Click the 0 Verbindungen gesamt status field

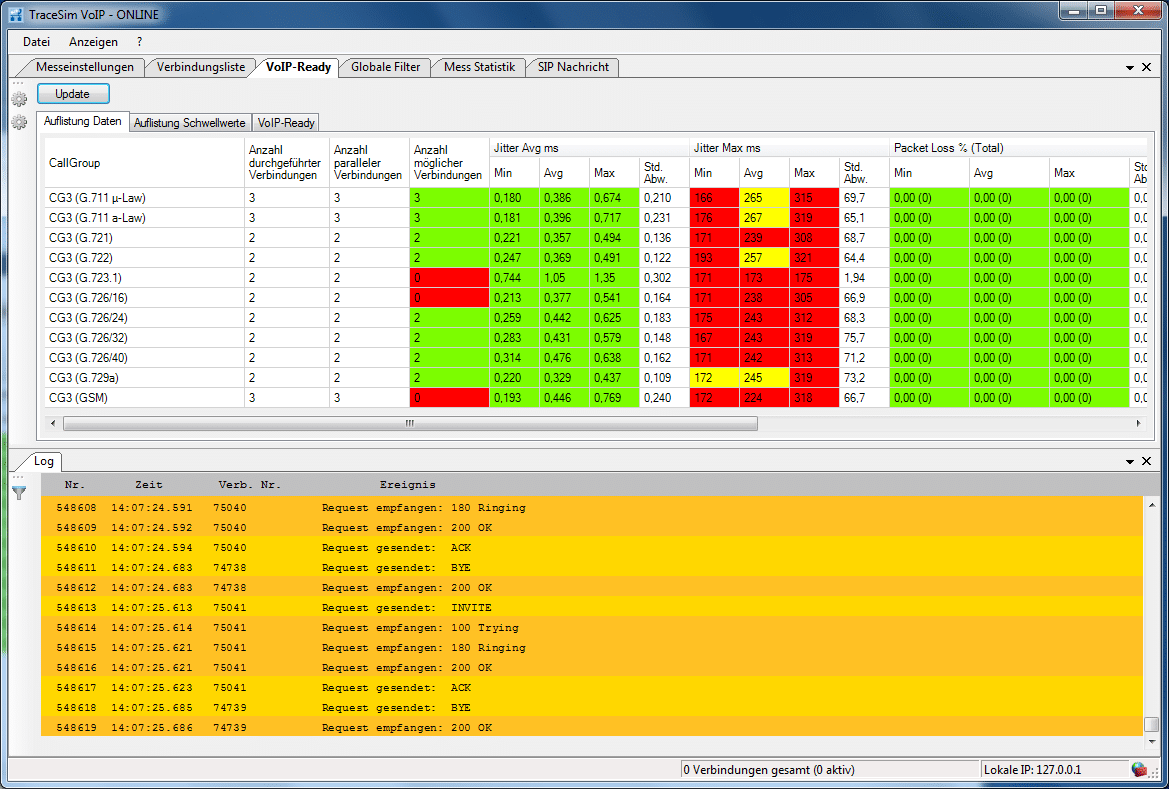tap(830, 770)
